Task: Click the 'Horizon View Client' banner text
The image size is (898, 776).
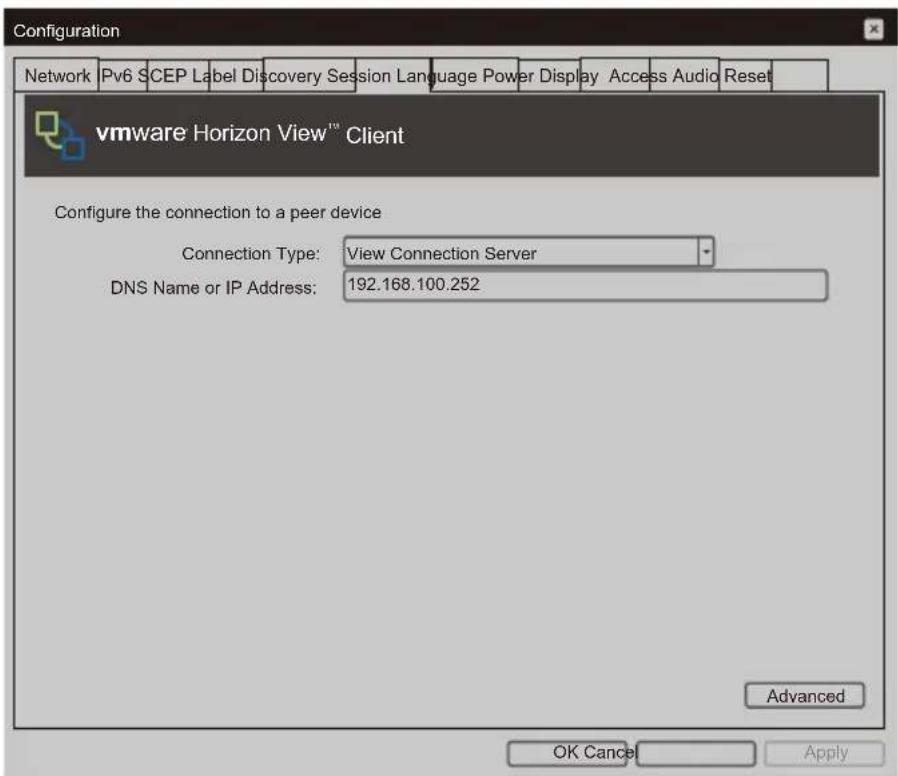Action: [x=298, y=135]
